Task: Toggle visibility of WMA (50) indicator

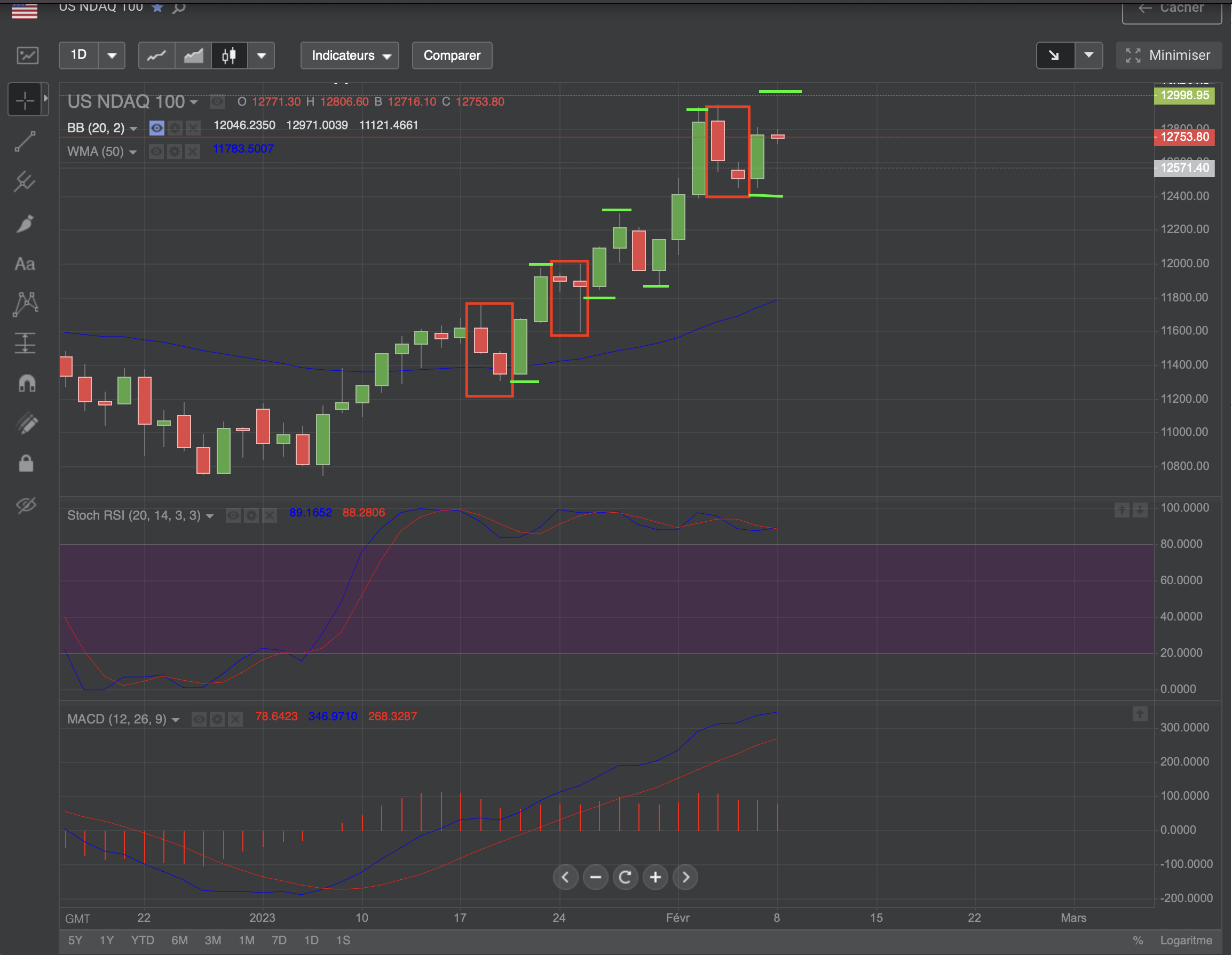Action: pyautogui.click(x=156, y=152)
